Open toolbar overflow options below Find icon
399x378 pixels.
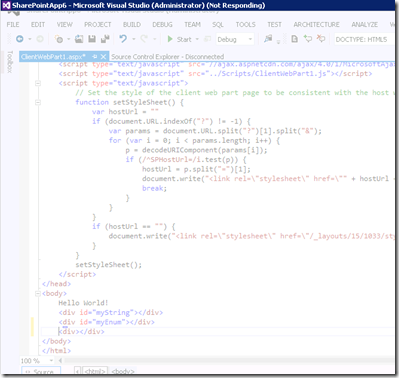[278, 42]
